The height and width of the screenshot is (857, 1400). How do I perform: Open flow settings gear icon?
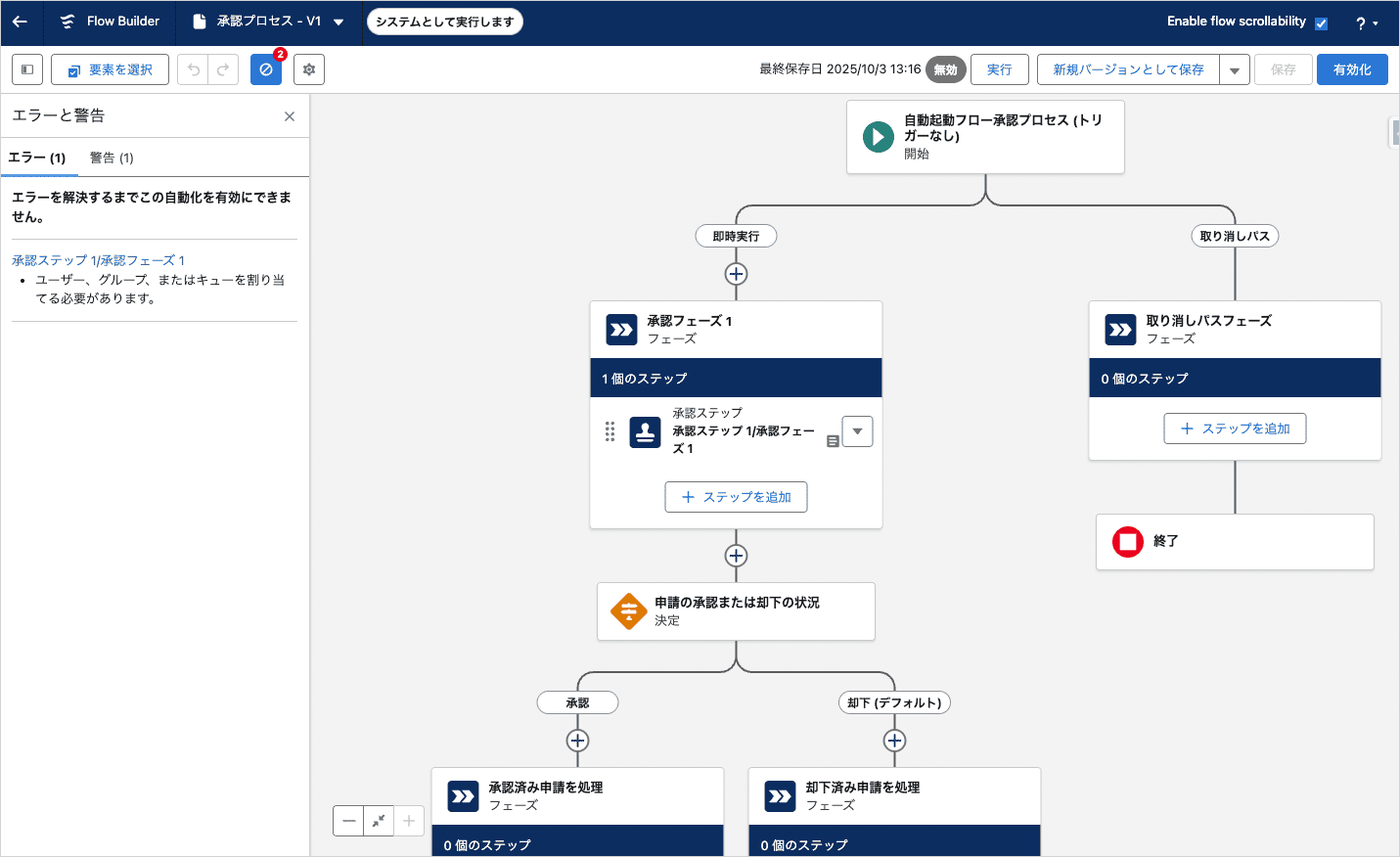tap(309, 69)
